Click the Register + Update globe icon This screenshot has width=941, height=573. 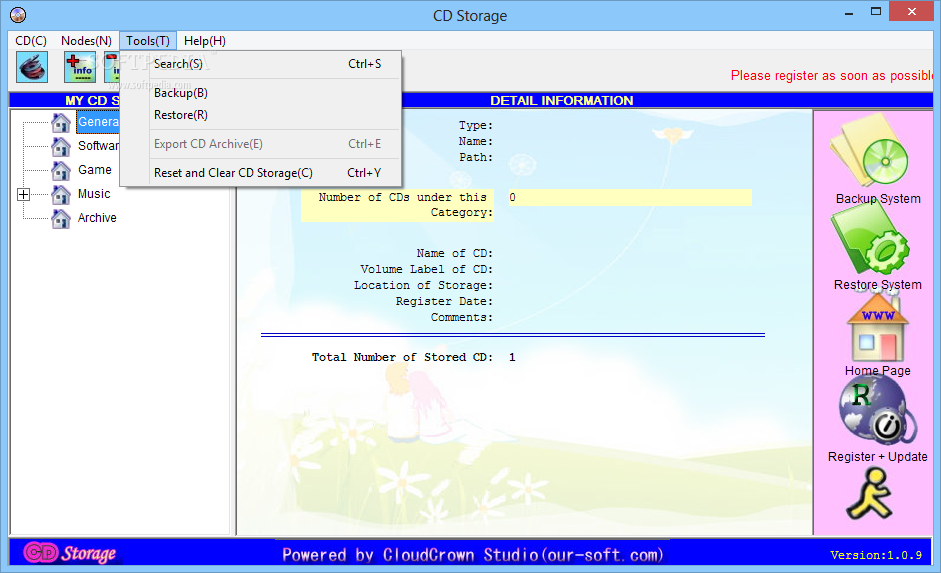[877, 410]
